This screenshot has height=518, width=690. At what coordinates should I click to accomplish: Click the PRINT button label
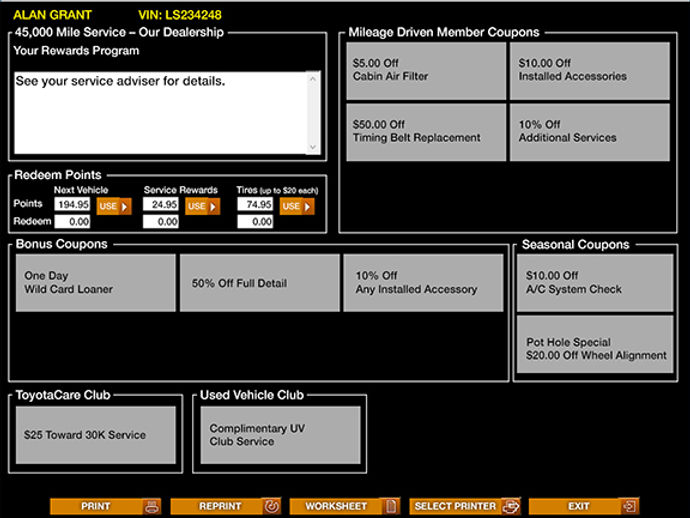95,506
